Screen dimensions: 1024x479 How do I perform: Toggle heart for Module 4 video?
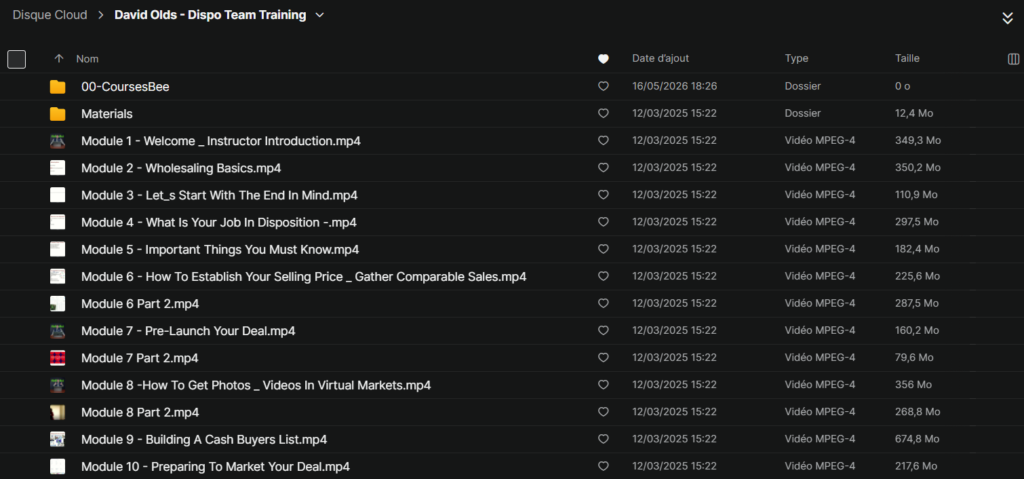603,222
